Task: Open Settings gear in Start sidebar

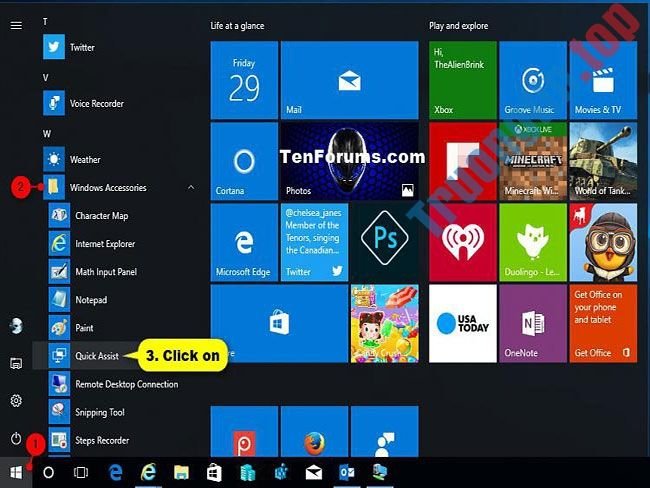Action: click(16, 400)
